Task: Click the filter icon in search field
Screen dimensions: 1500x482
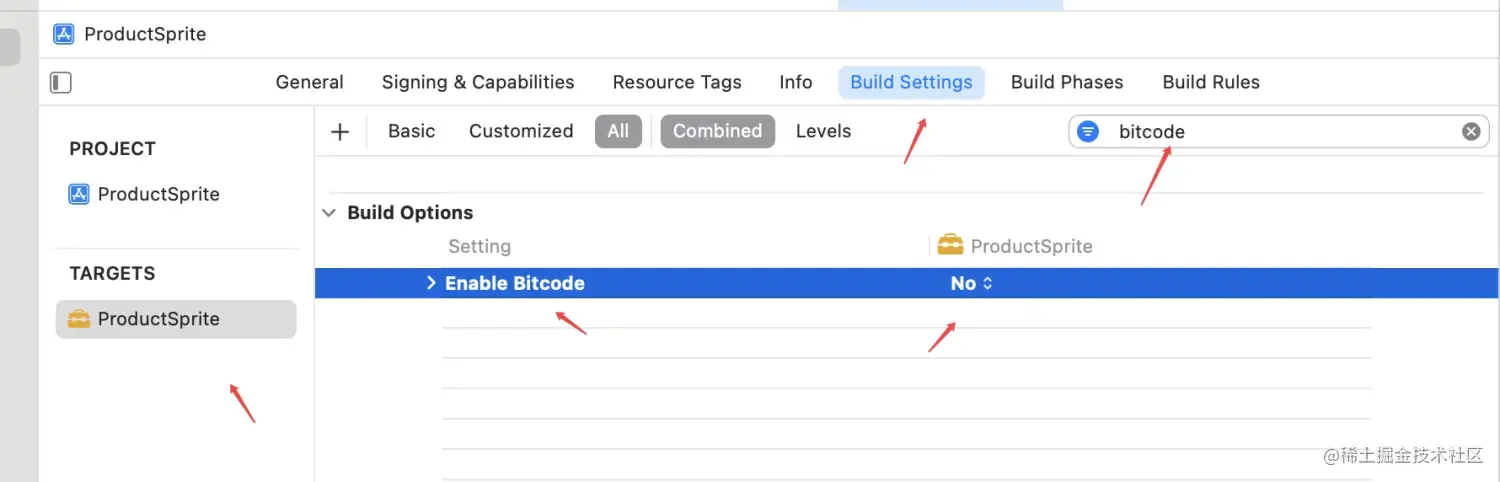Action: click(1088, 131)
